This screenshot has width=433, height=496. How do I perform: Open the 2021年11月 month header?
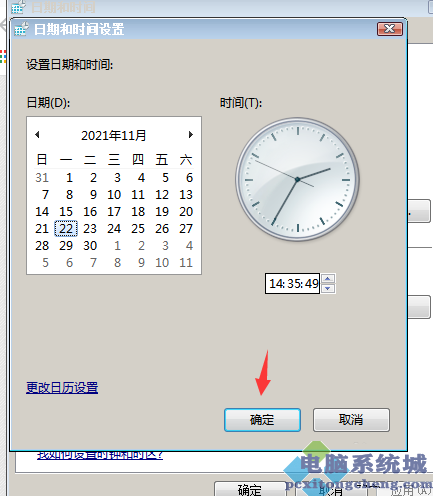click(x=114, y=135)
